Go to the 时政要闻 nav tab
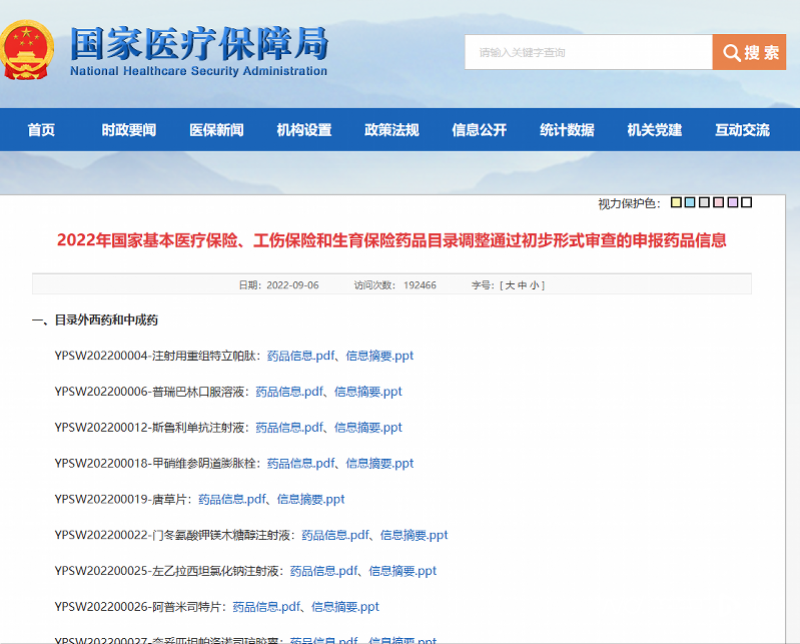This screenshot has height=644, width=800. coord(129,130)
